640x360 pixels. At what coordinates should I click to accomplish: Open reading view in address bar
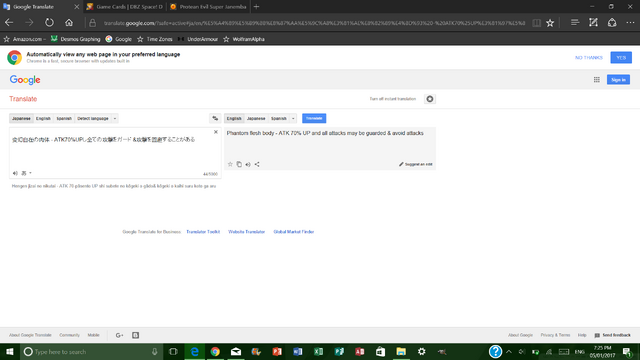pyautogui.click(x=536, y=23)
